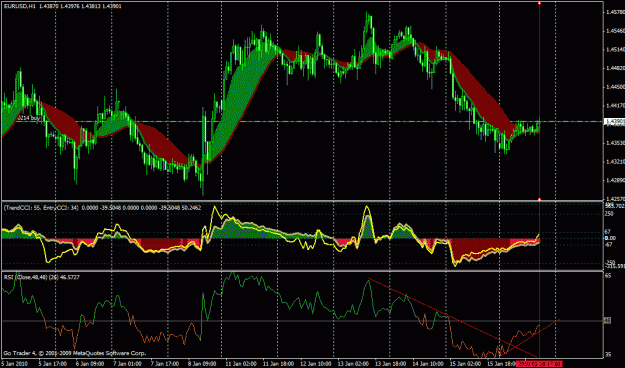The height and width of the screenshot is (368, 625).
Task: Click the CCI scale value -67
Action: click(x=609, y=244)
